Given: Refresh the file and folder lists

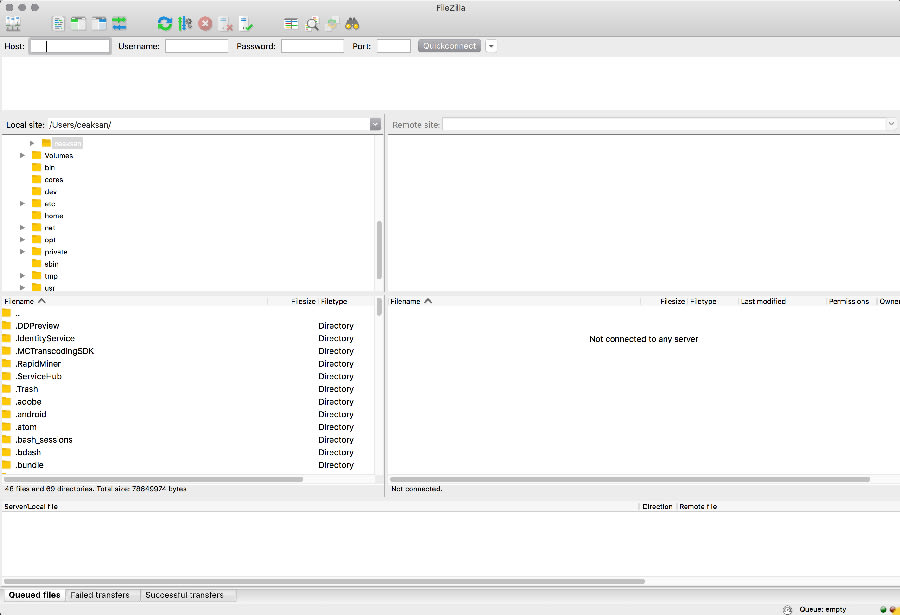Looking at the screenshot, I should pyautogui.click(x=165, y=24).
